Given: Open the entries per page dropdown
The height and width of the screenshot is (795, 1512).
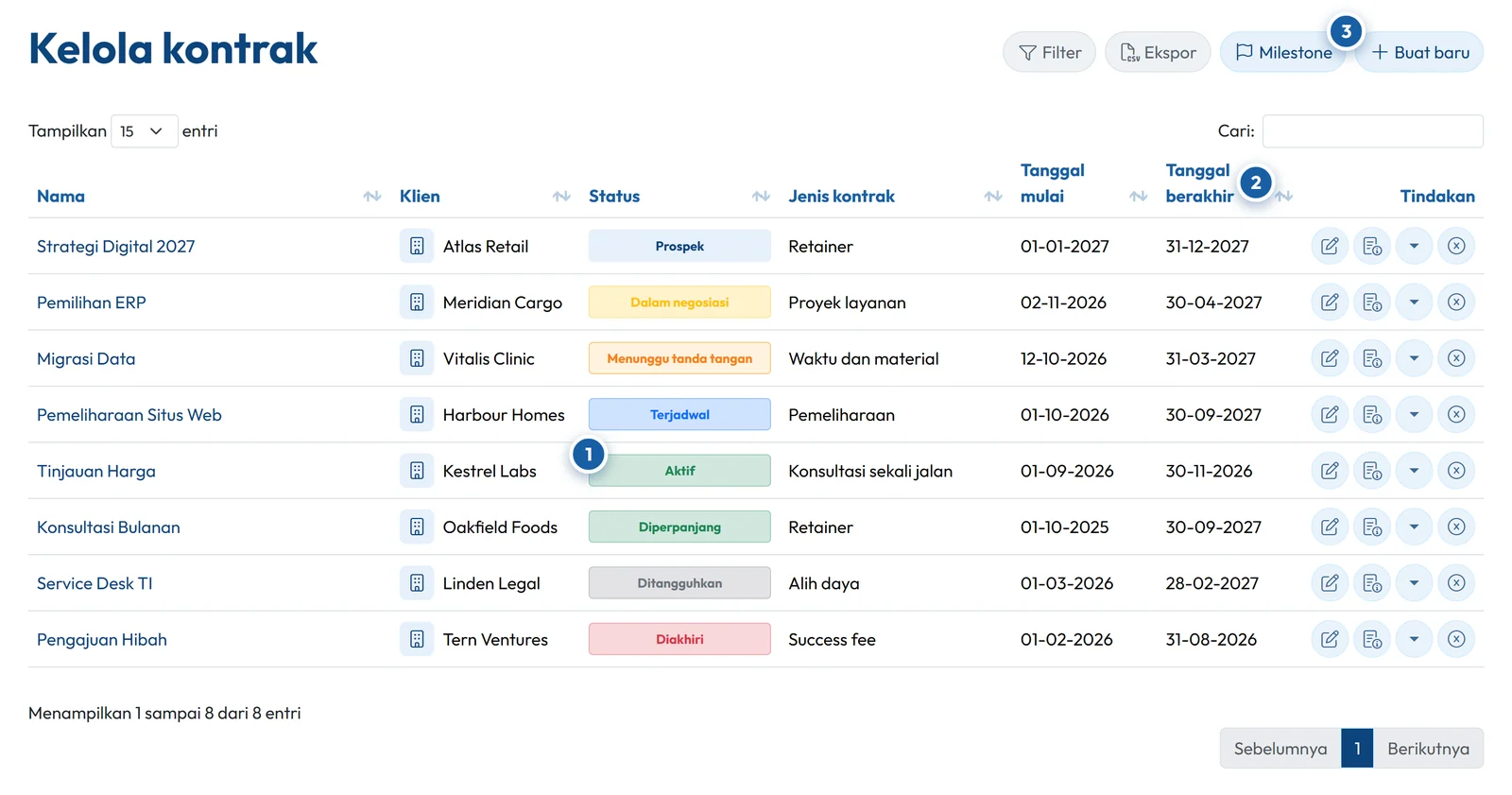Looking at the screenshot, I should pos(145,131).
